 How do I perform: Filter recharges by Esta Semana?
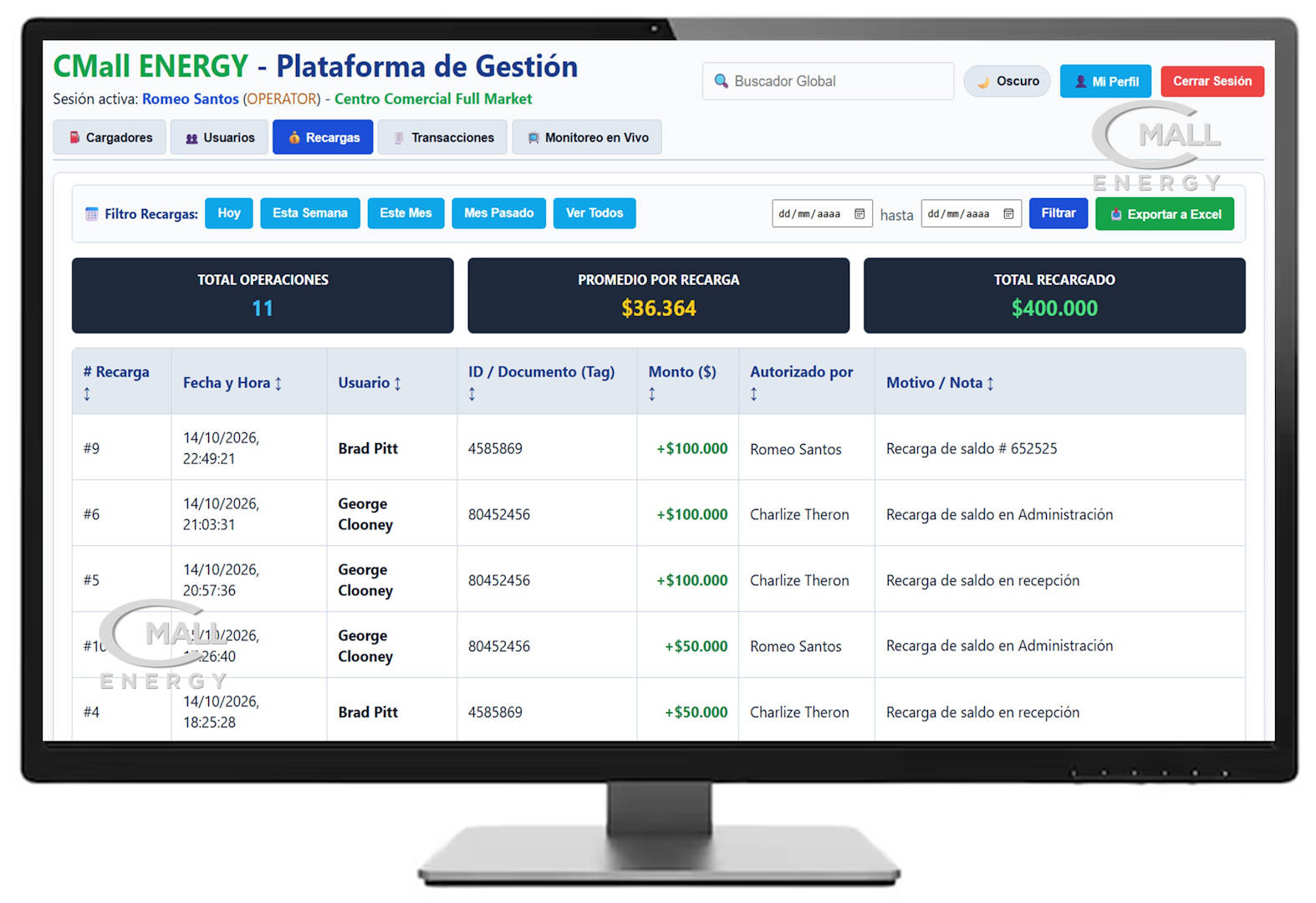coord(310,213)
